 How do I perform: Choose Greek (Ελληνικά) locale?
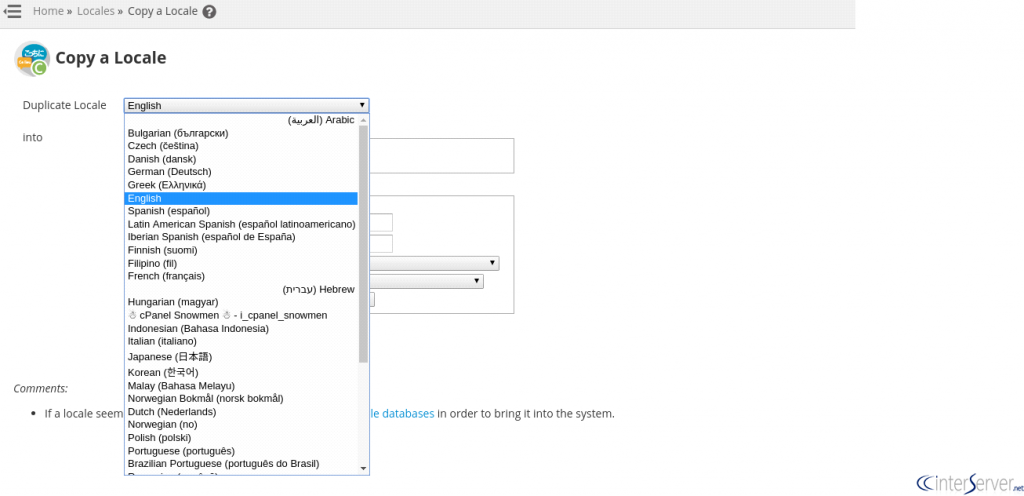(241, 185)
